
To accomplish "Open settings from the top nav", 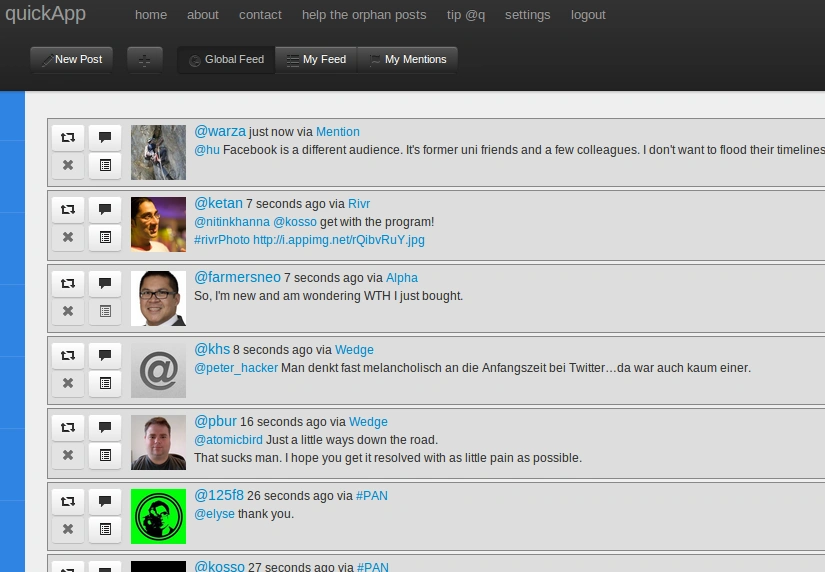I will click(528, 15).
